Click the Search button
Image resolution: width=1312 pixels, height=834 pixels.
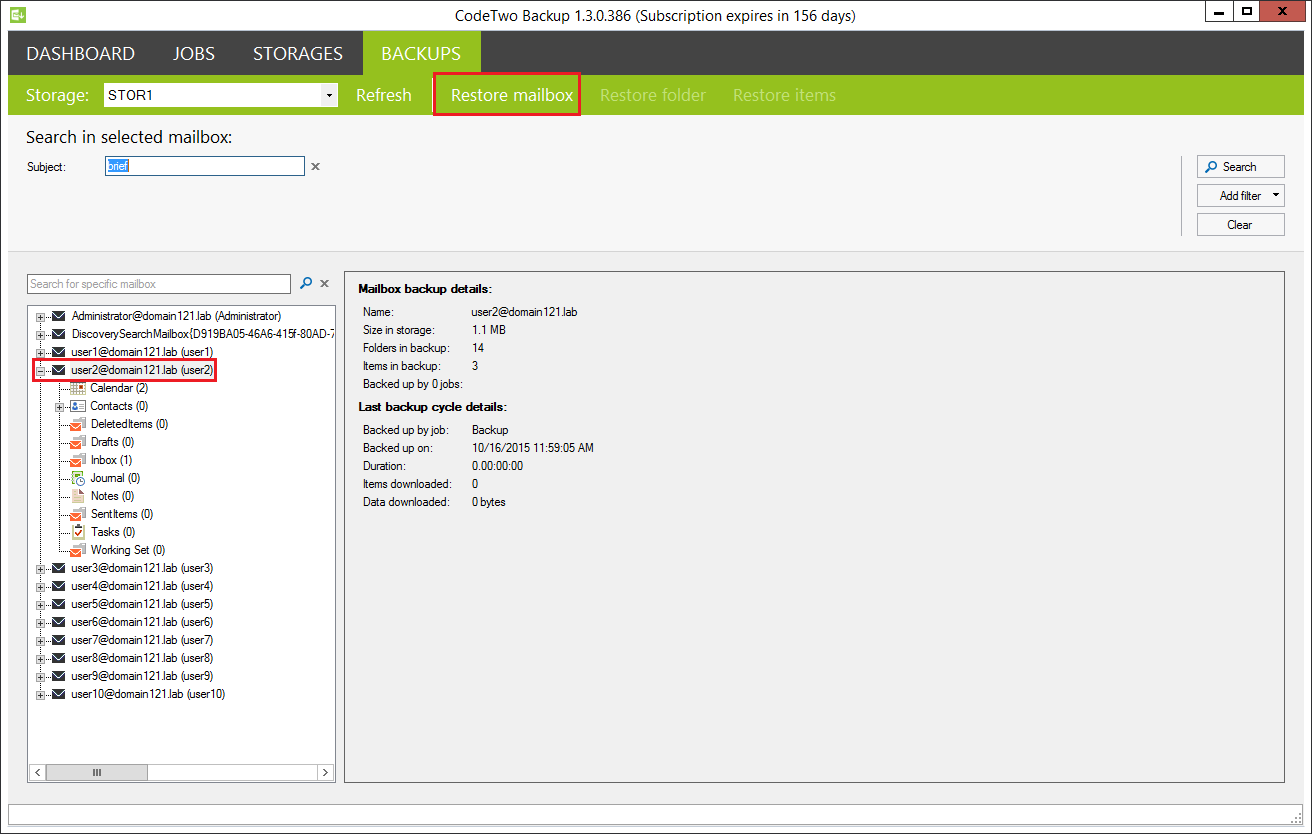(1240, 167)
